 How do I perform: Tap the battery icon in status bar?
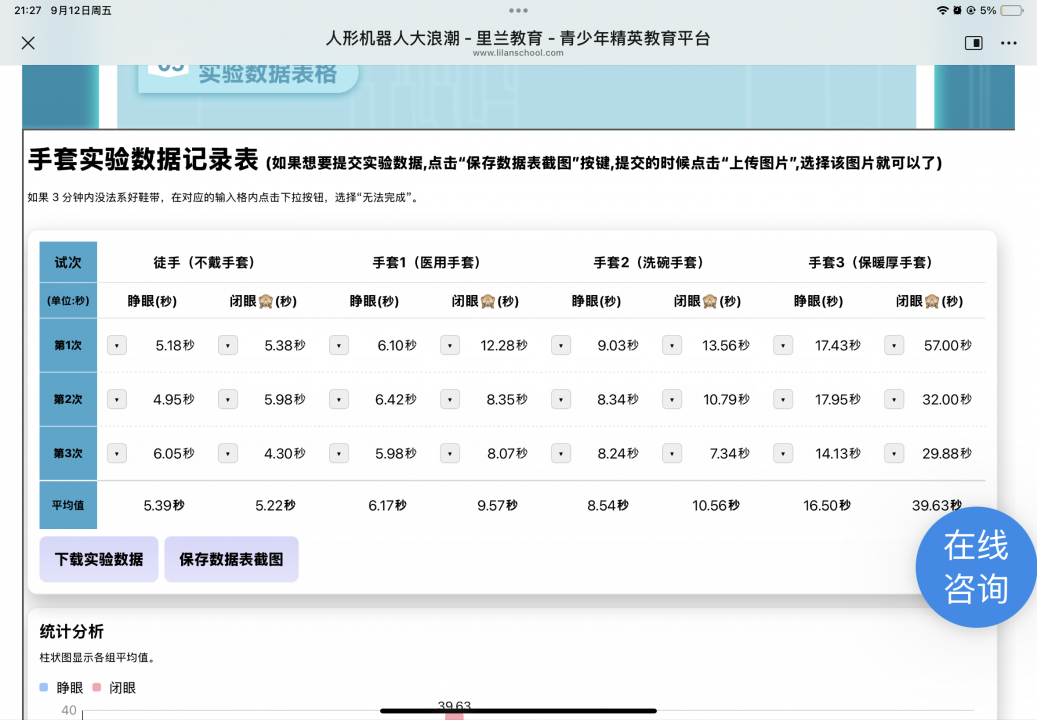click(x=1013, y=10)
